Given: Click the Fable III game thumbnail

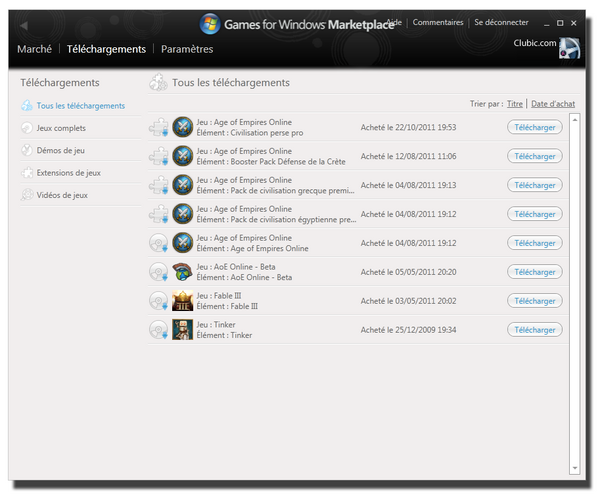Looking at the screenshot, I should point(183,301).
